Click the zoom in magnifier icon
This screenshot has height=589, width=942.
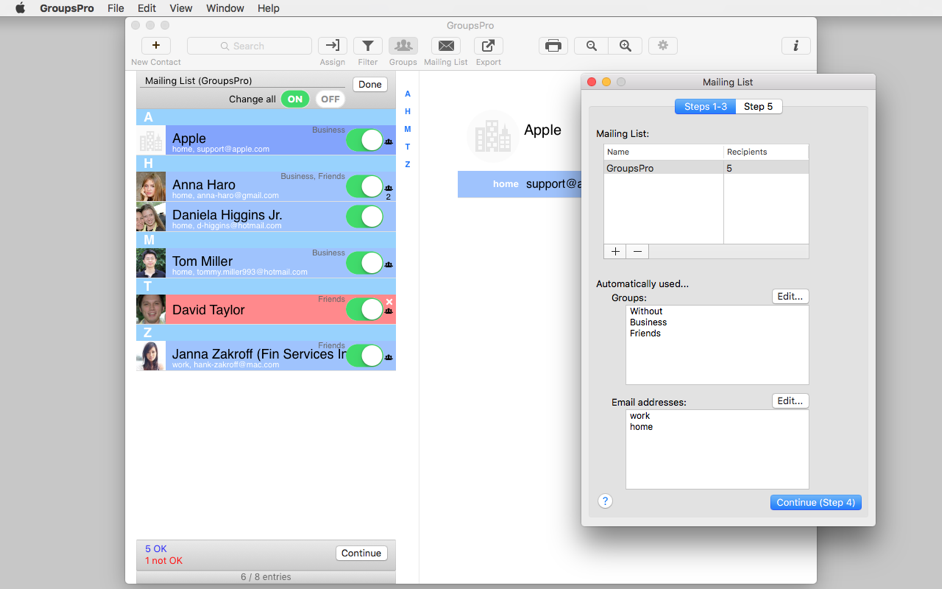coord(625,46)
